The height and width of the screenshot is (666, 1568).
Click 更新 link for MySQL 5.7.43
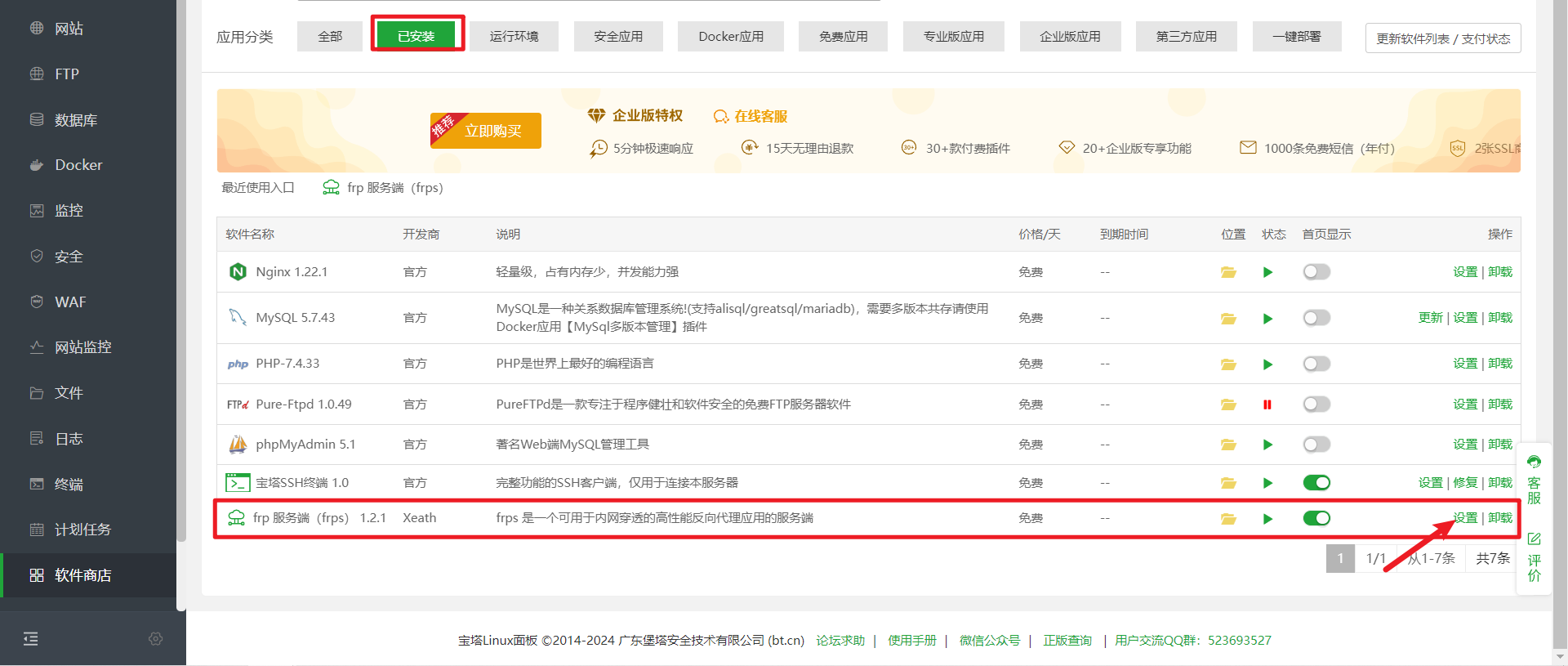click(1431, 318)
